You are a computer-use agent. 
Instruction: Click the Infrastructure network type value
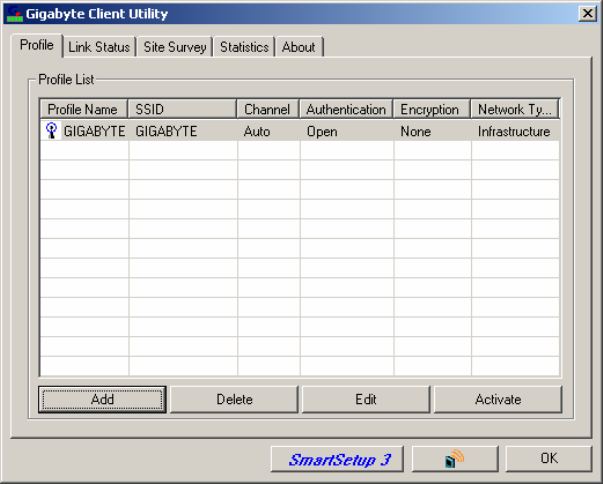click(514, 131)
